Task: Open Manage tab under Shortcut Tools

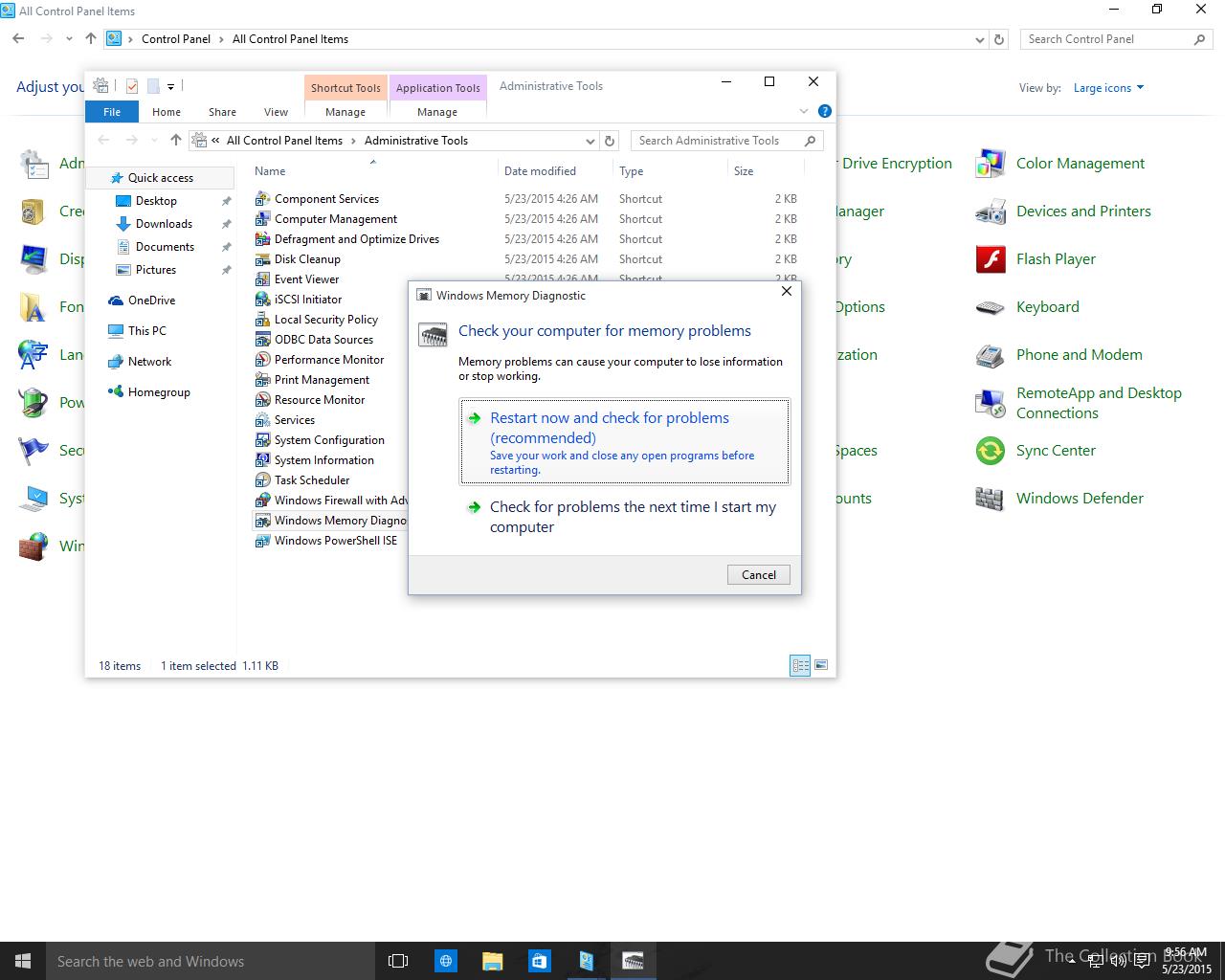Action: pyautogui.click(x=345, y=112)
